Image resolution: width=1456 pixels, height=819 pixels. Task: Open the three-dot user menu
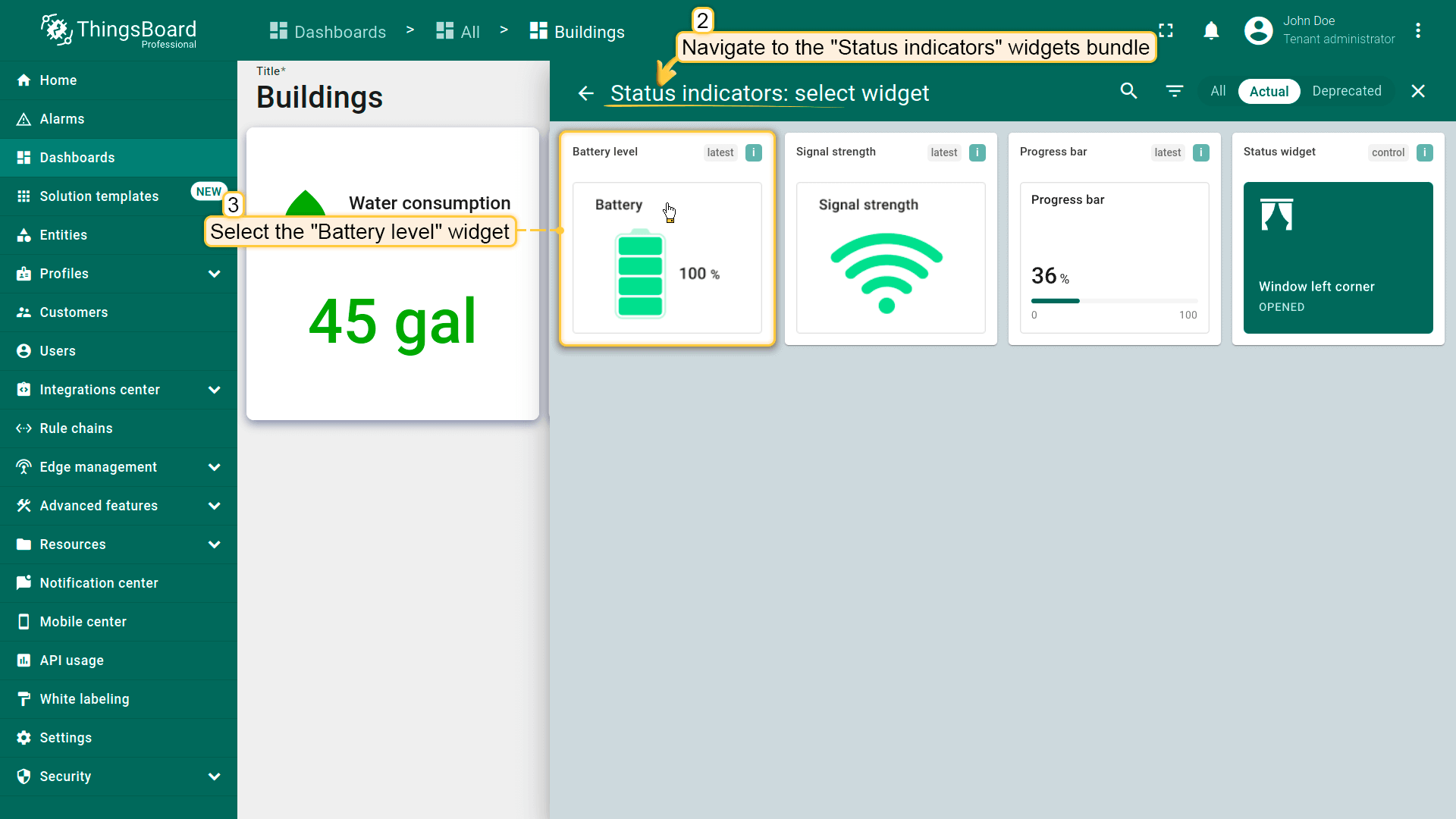pos(1417,31)
